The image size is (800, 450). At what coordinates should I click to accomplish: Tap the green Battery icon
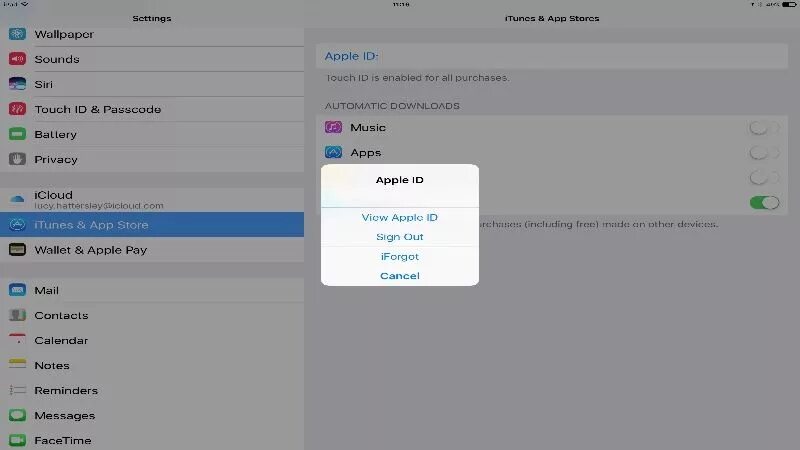(x=17, y=134)
